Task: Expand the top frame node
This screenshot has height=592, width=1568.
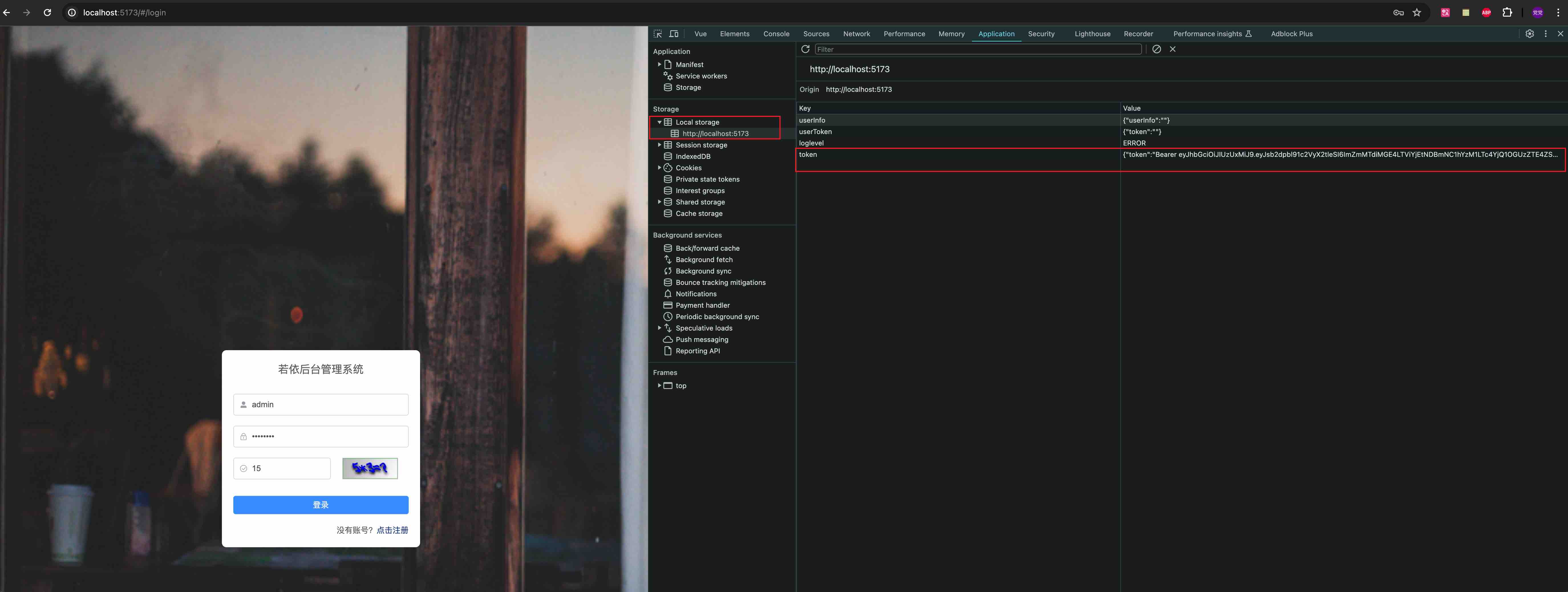Action: point(659,386)
